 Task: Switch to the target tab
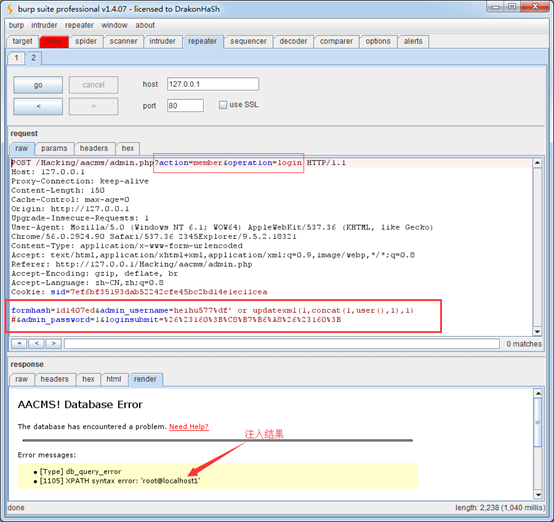pyautogui.click(x=22, y=41)
